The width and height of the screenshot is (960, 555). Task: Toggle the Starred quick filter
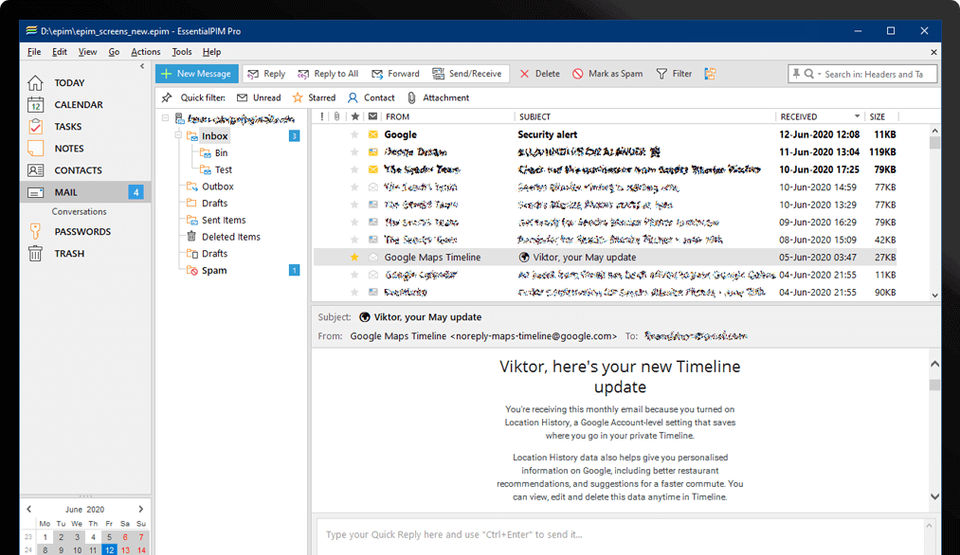pos(314,97)
